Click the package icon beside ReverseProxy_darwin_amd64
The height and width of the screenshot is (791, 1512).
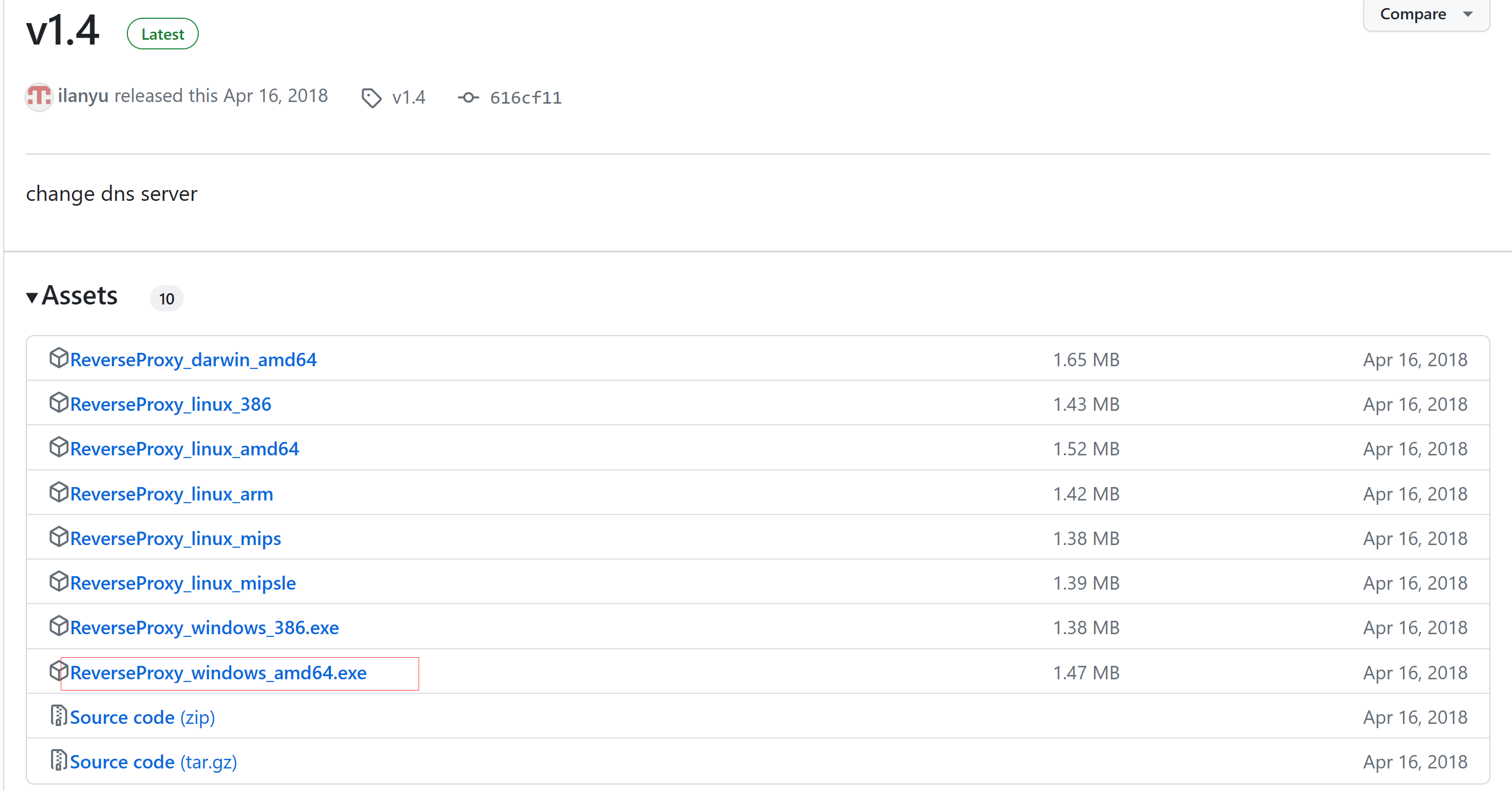pyautogui.click(x=59, y=357)
